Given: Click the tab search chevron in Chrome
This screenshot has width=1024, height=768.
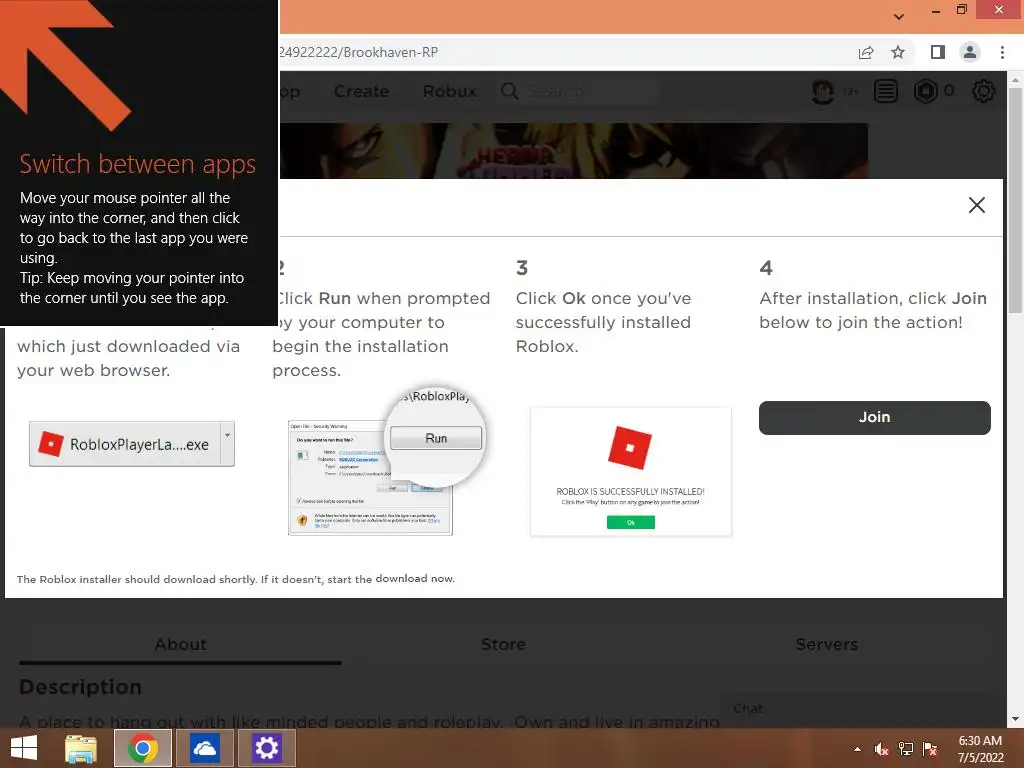Looking at the screenshot, I should point(899,16).
